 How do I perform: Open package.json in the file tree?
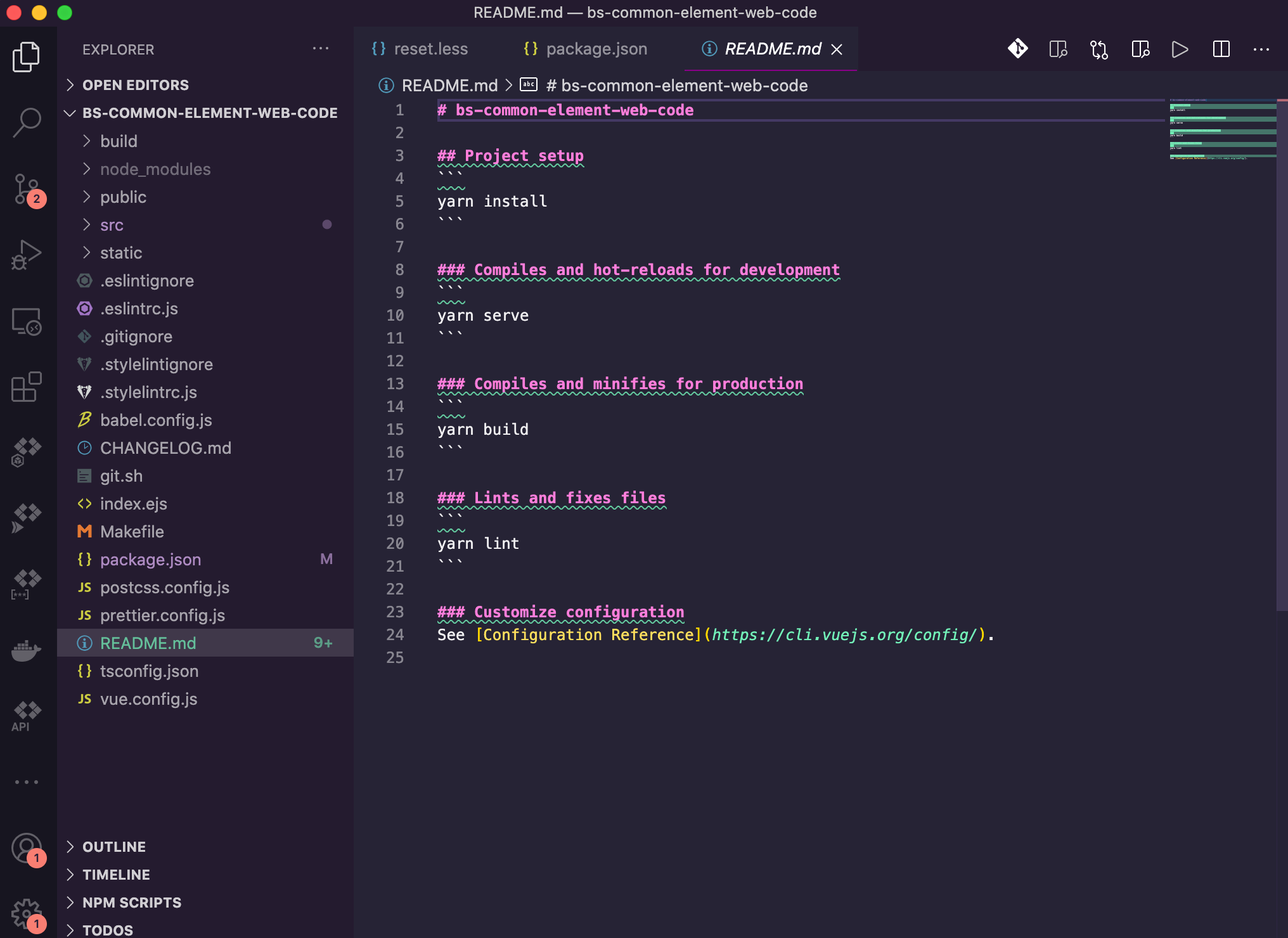(x=205, y=559)
